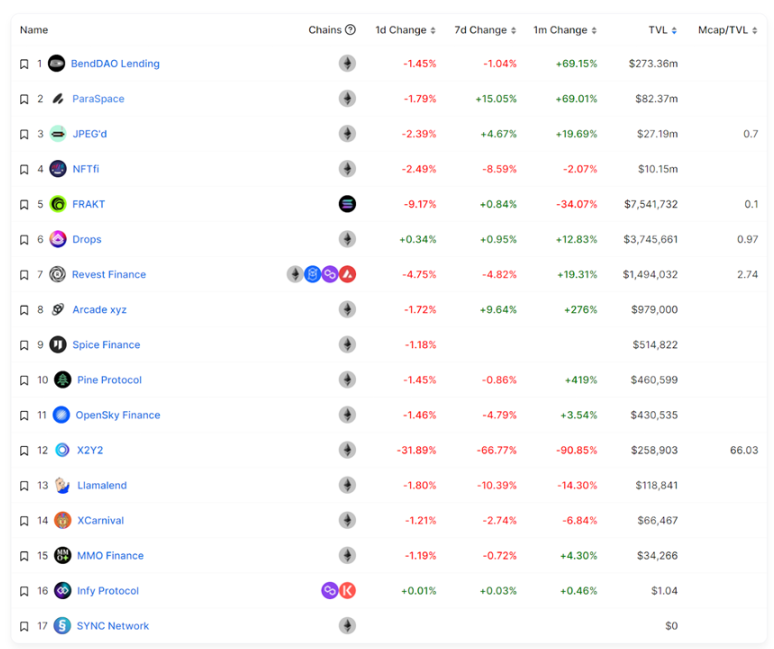Click the Kava chain icon for Infy Protocol
The image size is (774, 649).
348,591
